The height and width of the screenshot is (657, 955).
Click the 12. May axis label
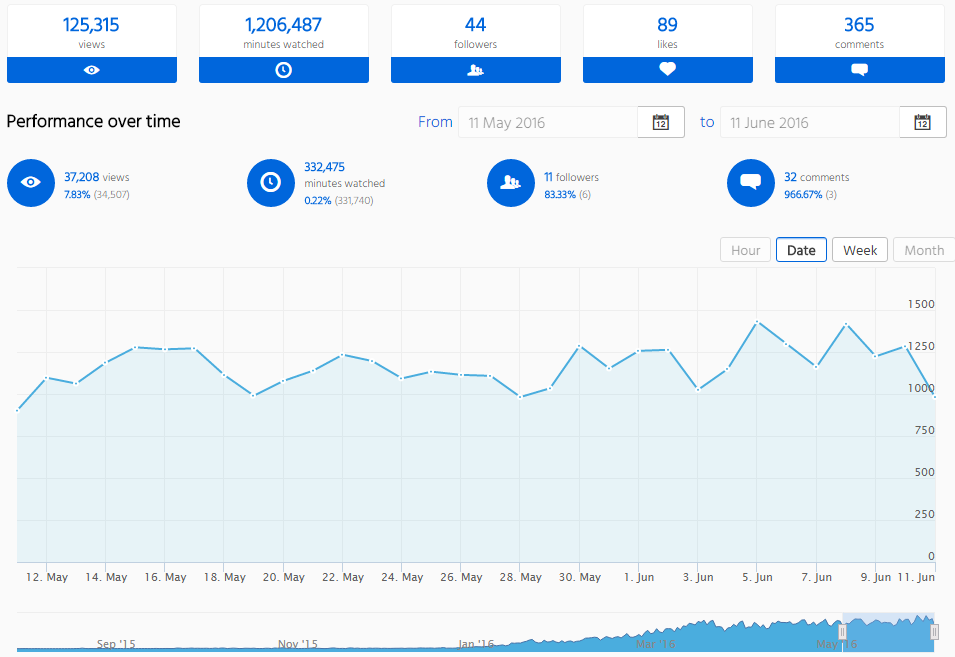[47, 577]
